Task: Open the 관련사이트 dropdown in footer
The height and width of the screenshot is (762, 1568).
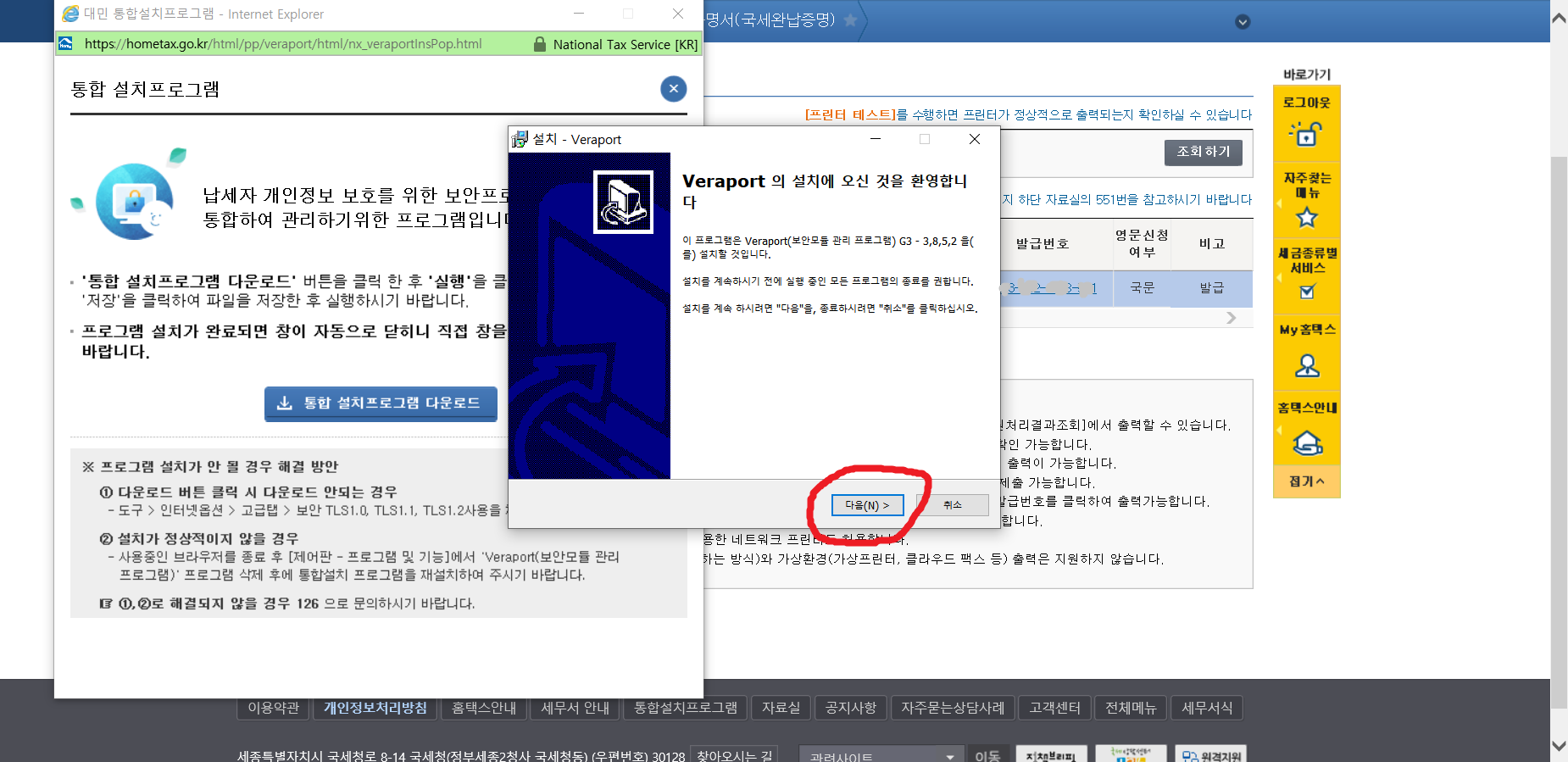Action: tap(881, 755)
